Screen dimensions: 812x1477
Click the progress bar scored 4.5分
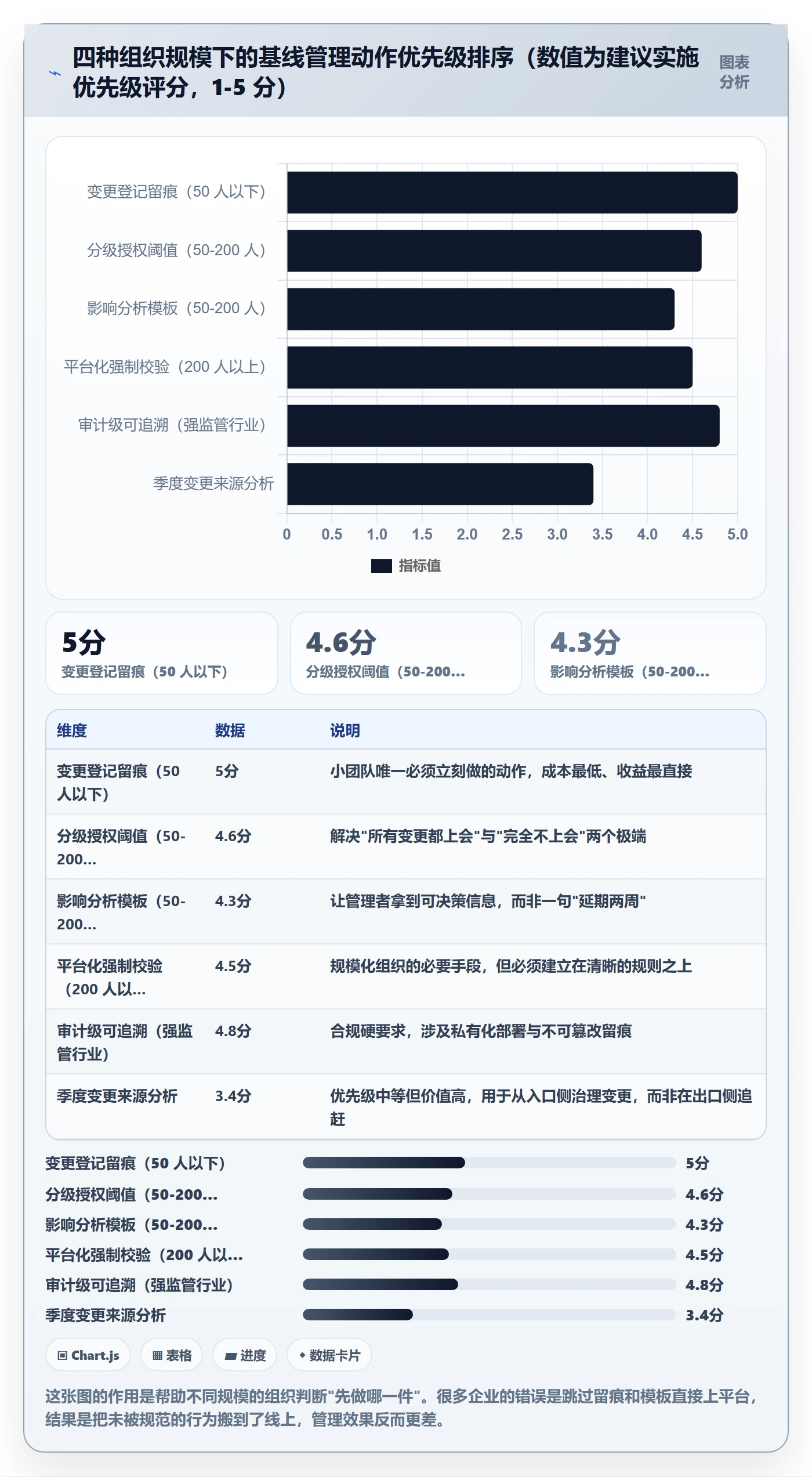(490, 1254)
